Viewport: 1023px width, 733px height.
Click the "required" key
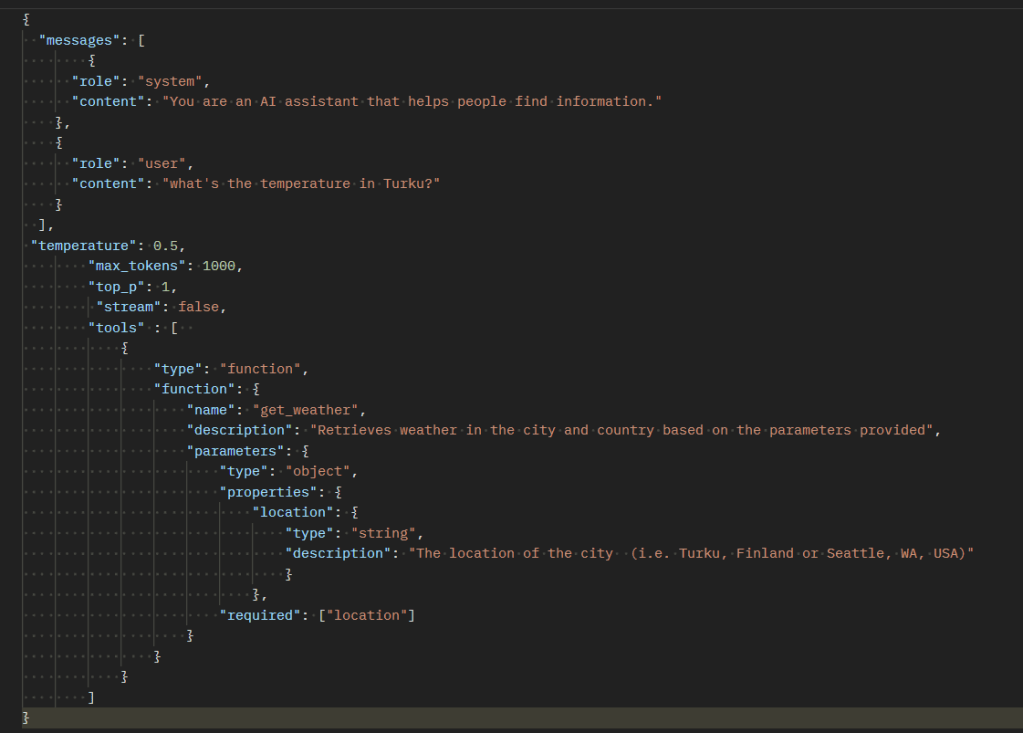259,615
